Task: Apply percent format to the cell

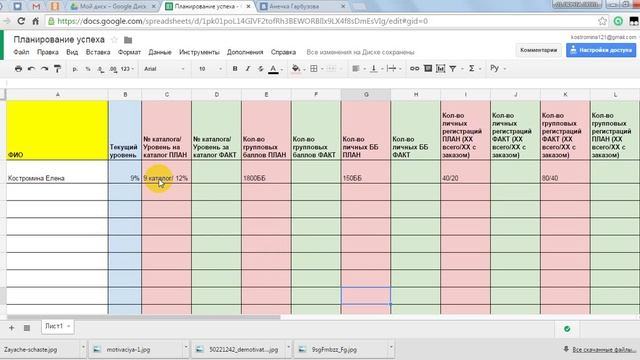Action: (88, 69)
